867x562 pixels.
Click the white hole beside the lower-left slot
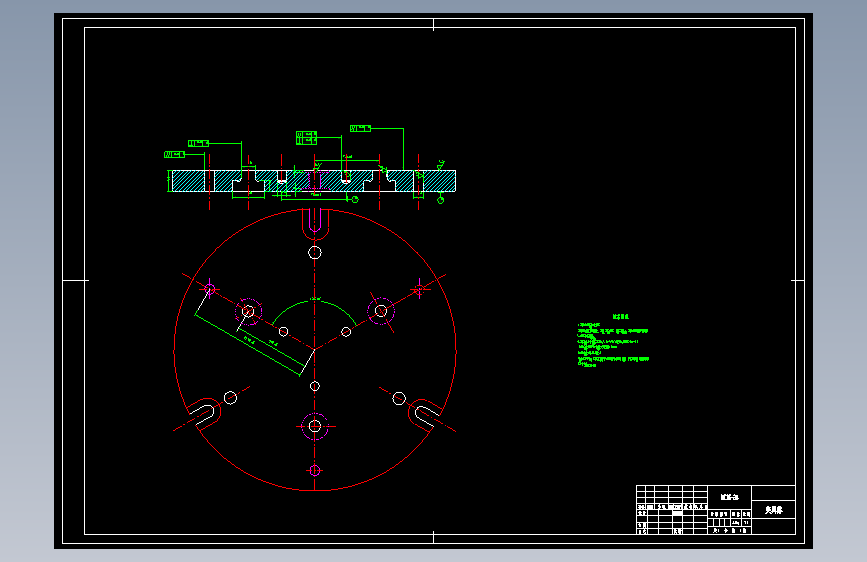[x=231, y=398]
